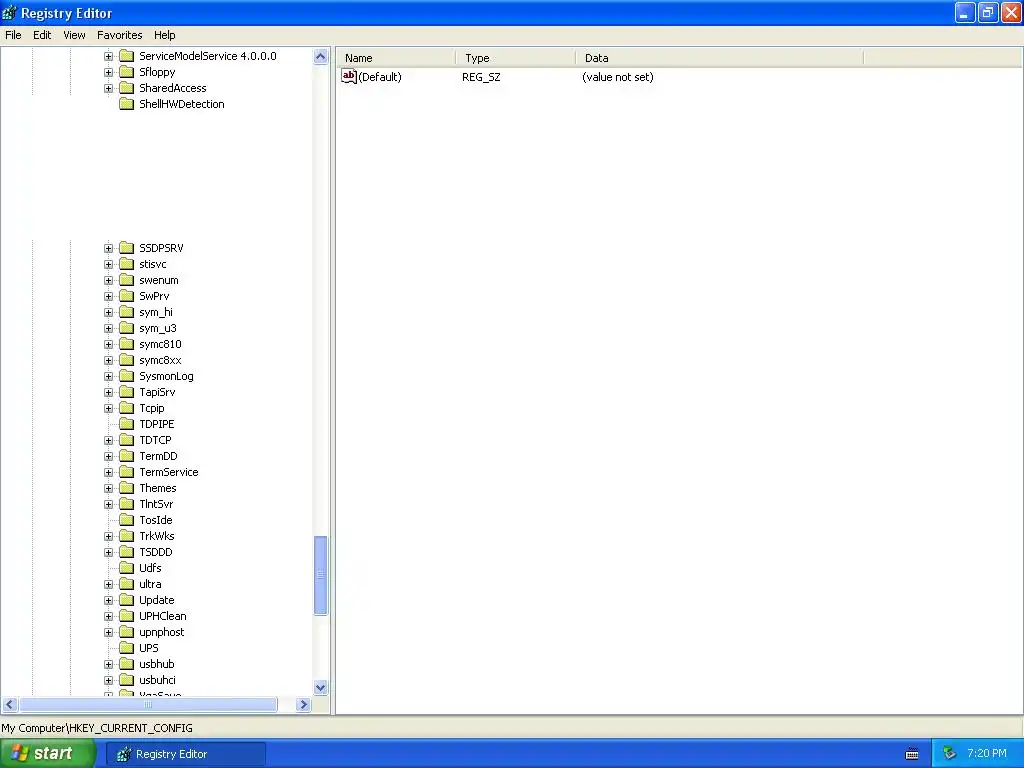Expand the usbhub key
This screenshot has width=1024, height=768.
108,664
